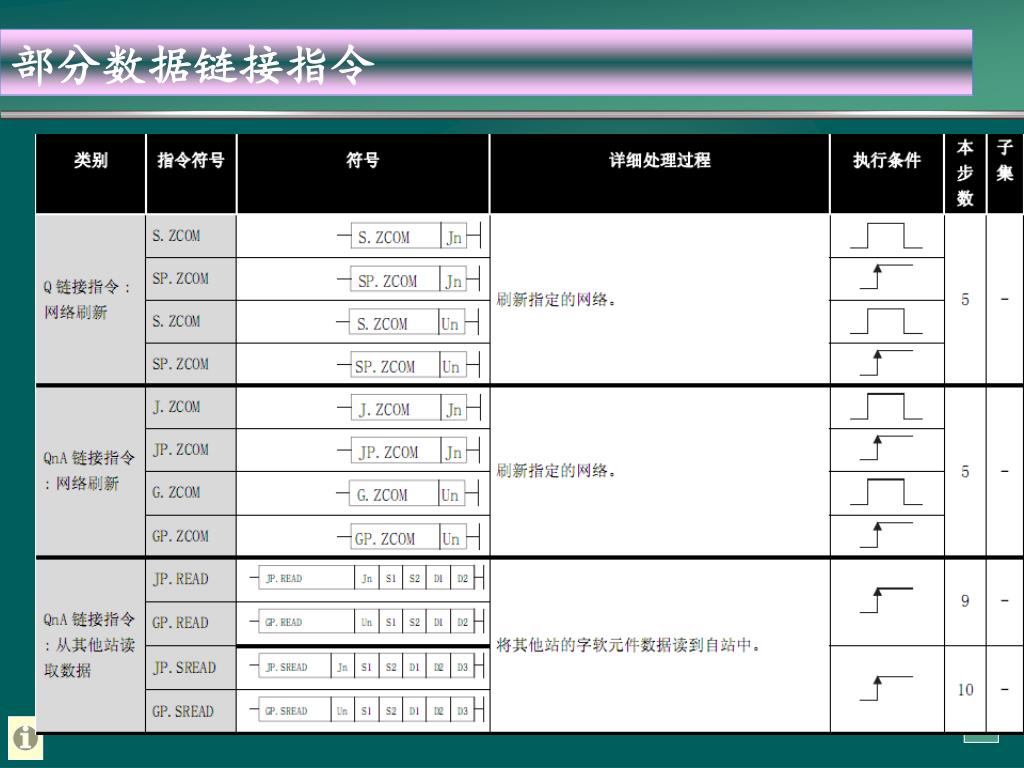Click the rising-edge symbol in the SP.ZCOM Jn row

pyautogui.click(x=886, y=277)
